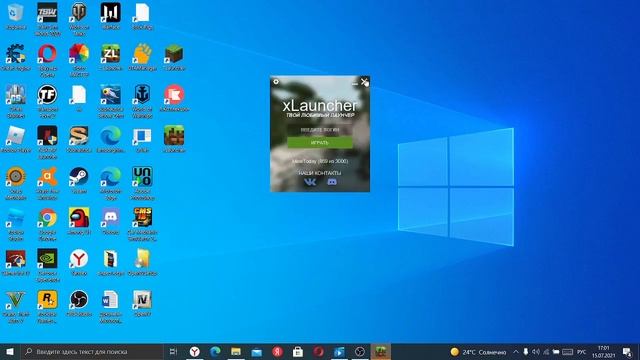
Task: Click the green ИГРАТЬ button
Action: [320, 142]
